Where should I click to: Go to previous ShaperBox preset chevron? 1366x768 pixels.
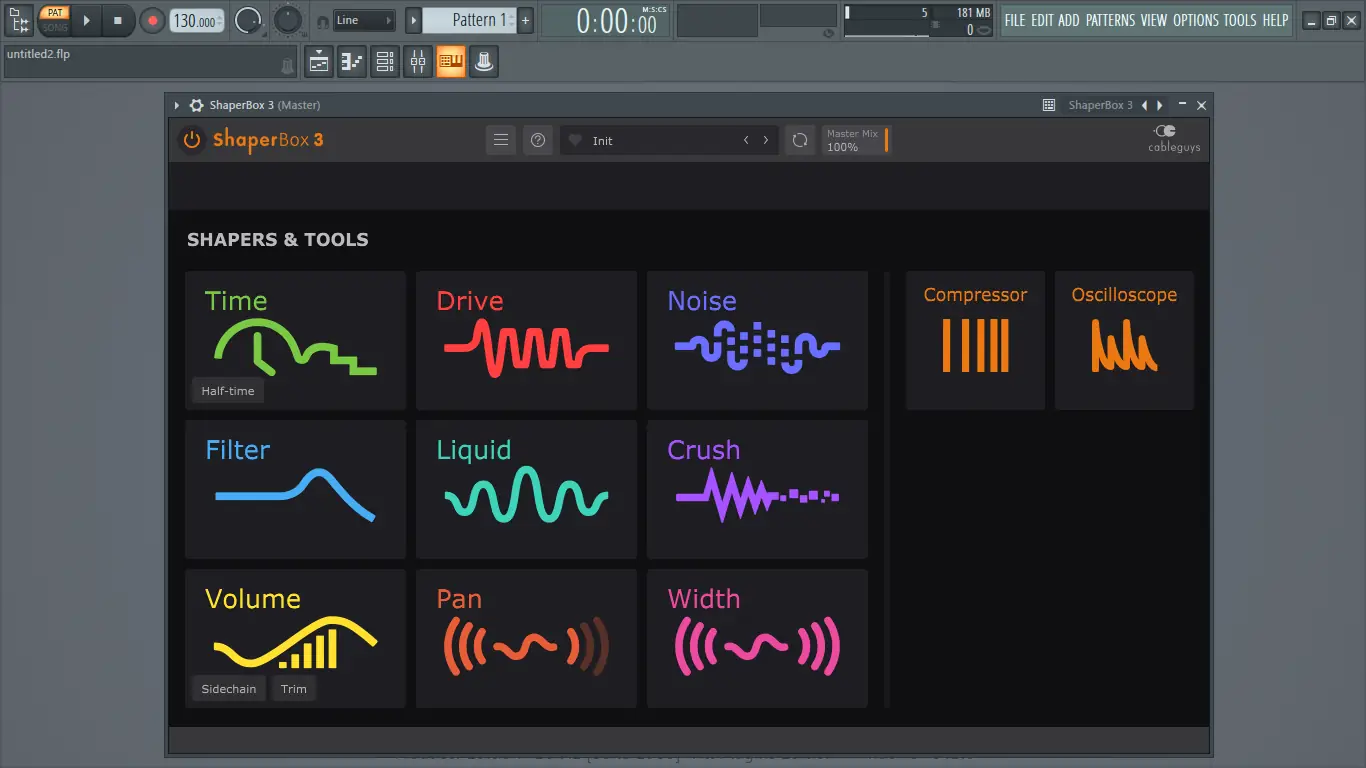click(746, 140)
